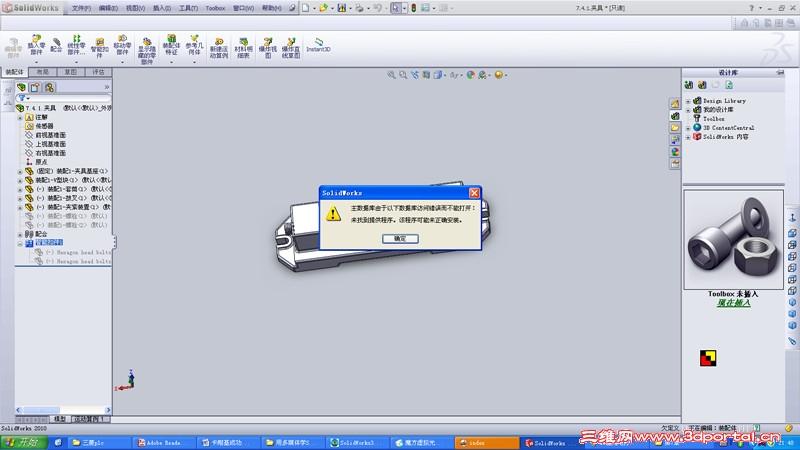Switch to the 模型 model tab at bottom
Viewport: 800px width, 450px height.
click(x=59, y=419)
